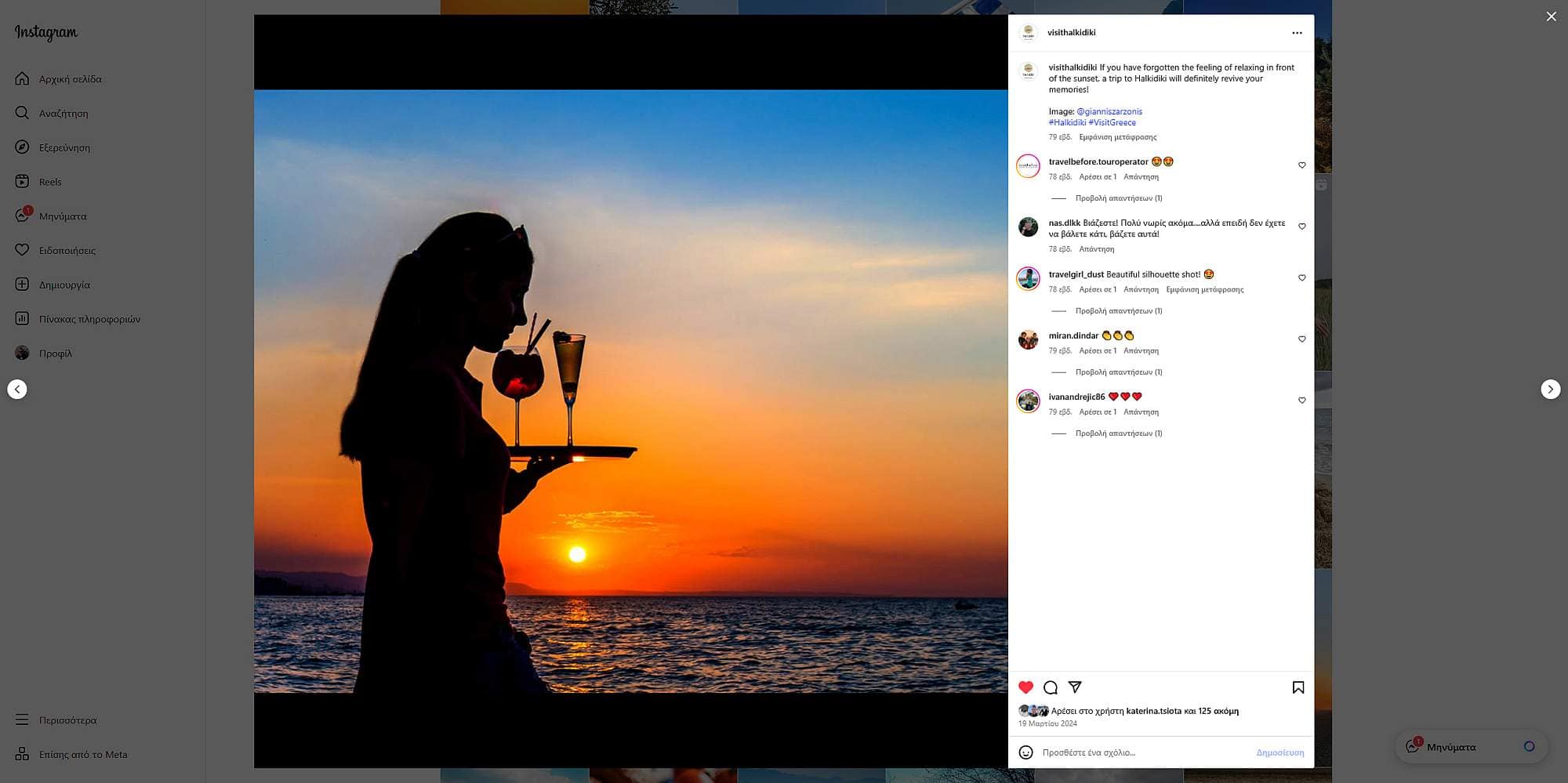Screen dimensions: 1568x783
Task: Open the Περισσότερα menu in sidebar
Action: coord(67,720)
